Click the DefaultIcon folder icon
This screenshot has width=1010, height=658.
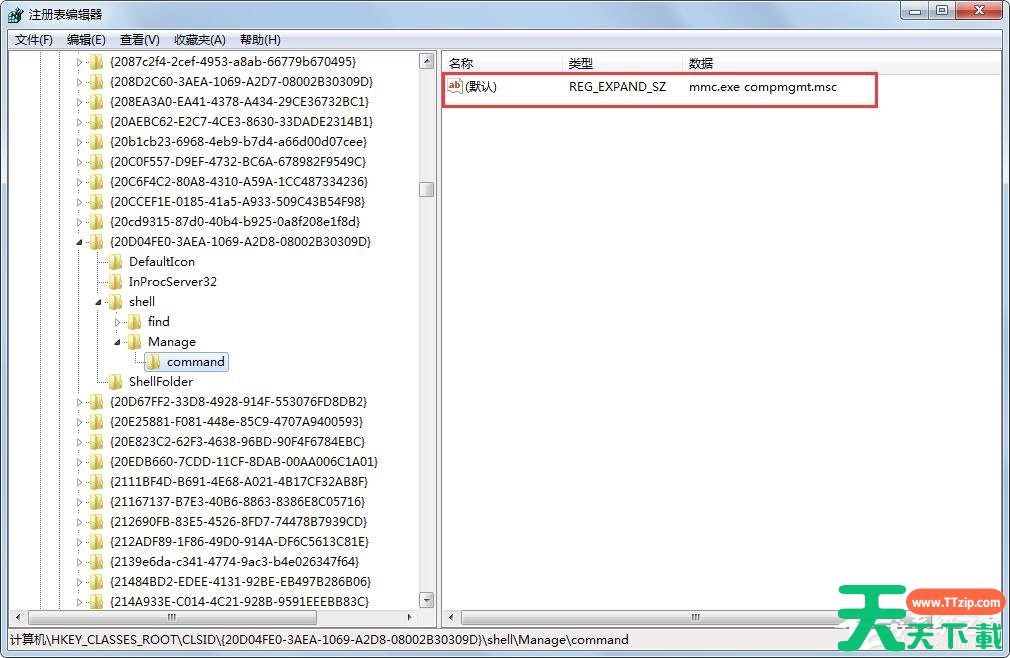[116, 262]
